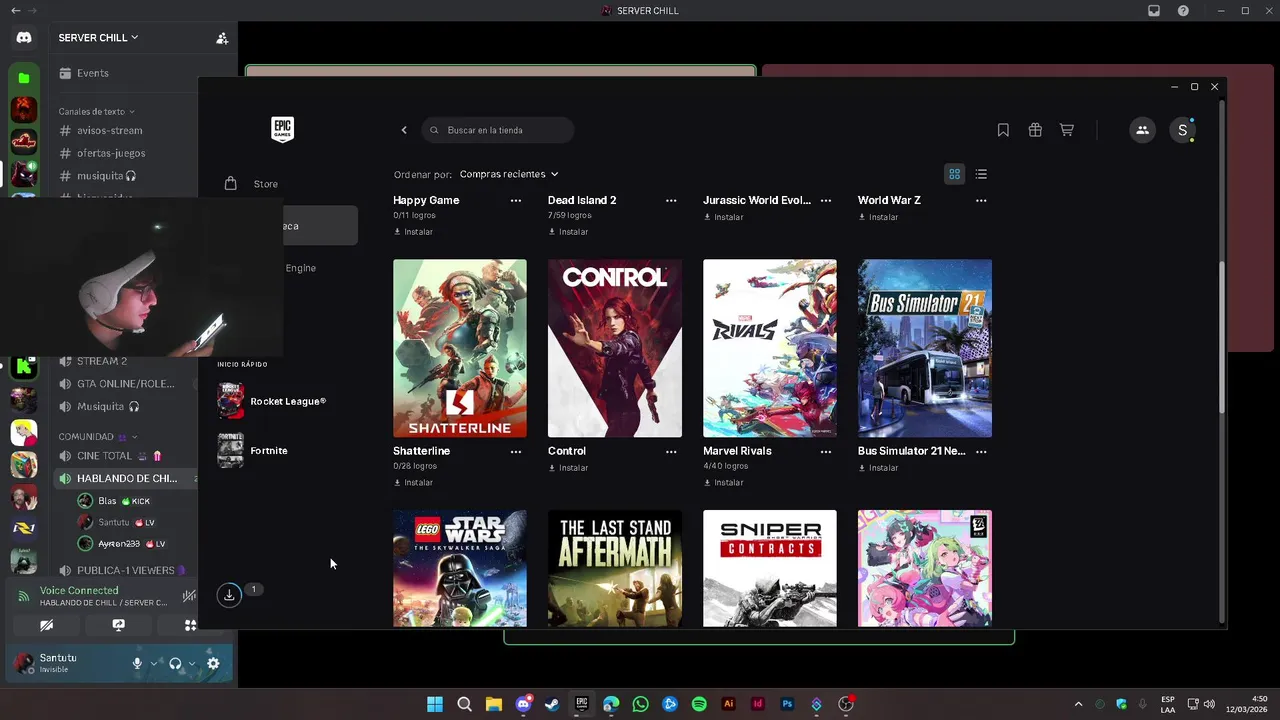1280x720 pixels.
Task: Install Control
Action: [x=568, y=468]
